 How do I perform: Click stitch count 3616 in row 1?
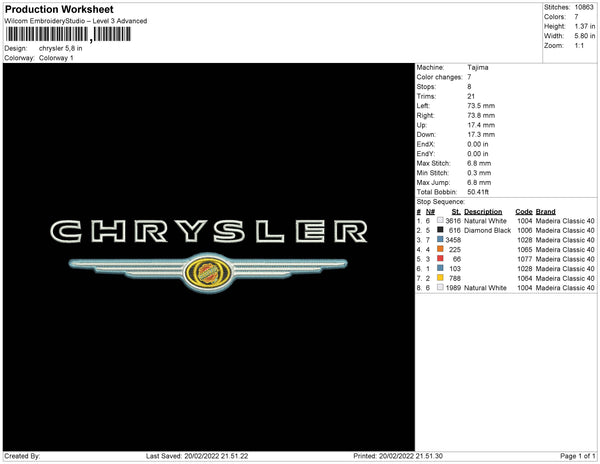tap(453, 221)
